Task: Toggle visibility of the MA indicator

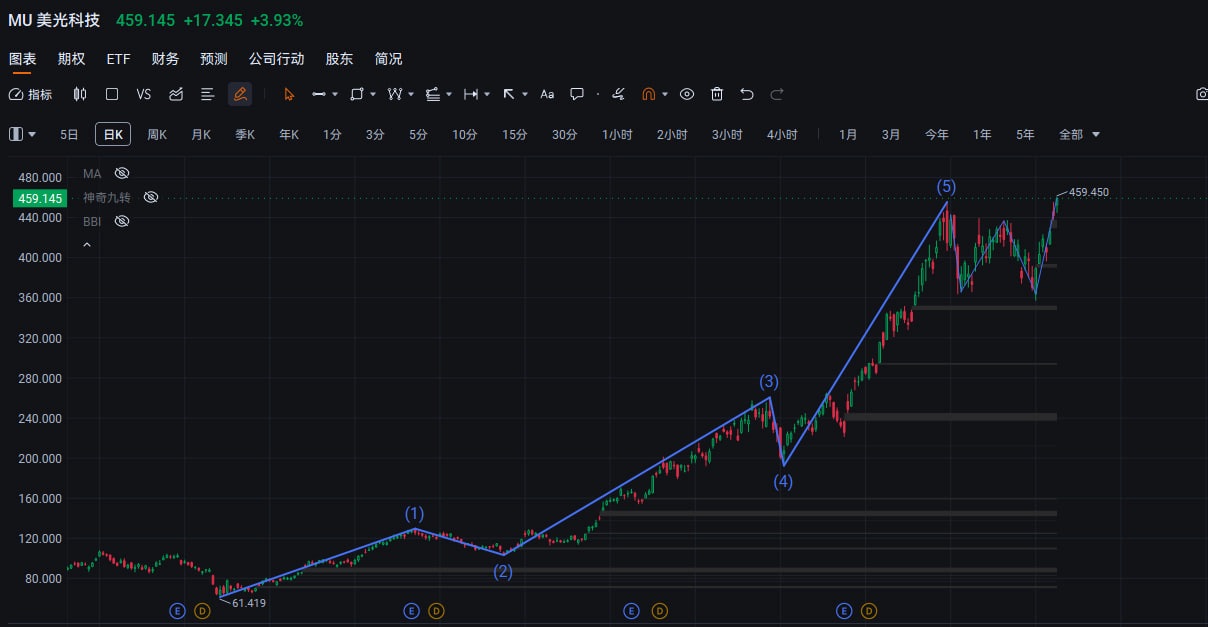Action: (122, 173)
